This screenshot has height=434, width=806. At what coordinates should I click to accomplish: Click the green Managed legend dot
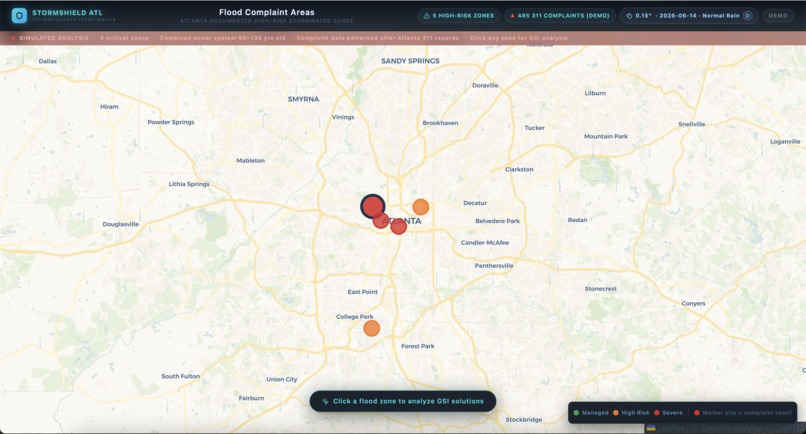[576, 412]
